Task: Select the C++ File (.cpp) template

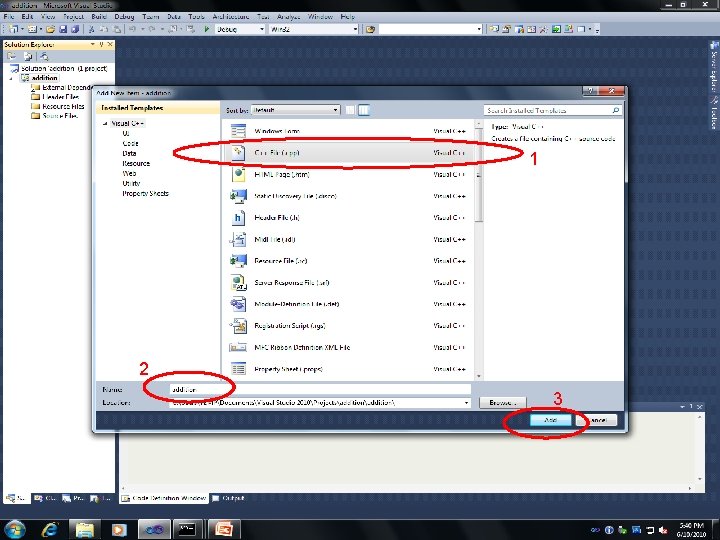Action: 349,153
